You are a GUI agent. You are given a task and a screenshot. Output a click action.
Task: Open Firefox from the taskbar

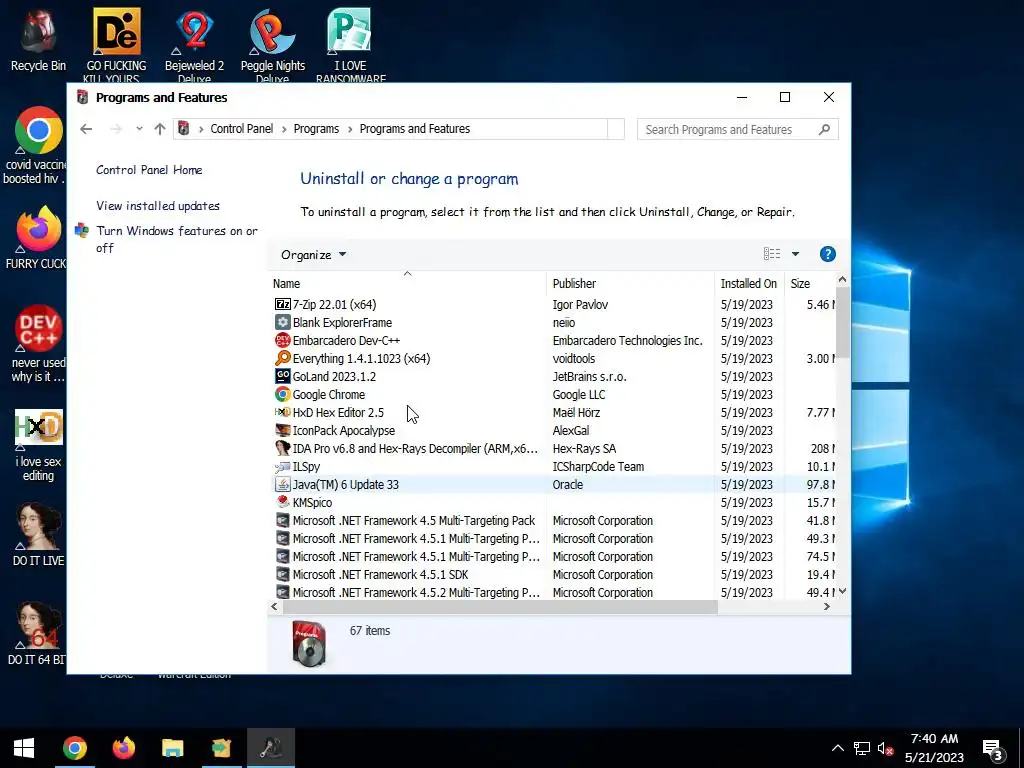(x=123, y=748)
